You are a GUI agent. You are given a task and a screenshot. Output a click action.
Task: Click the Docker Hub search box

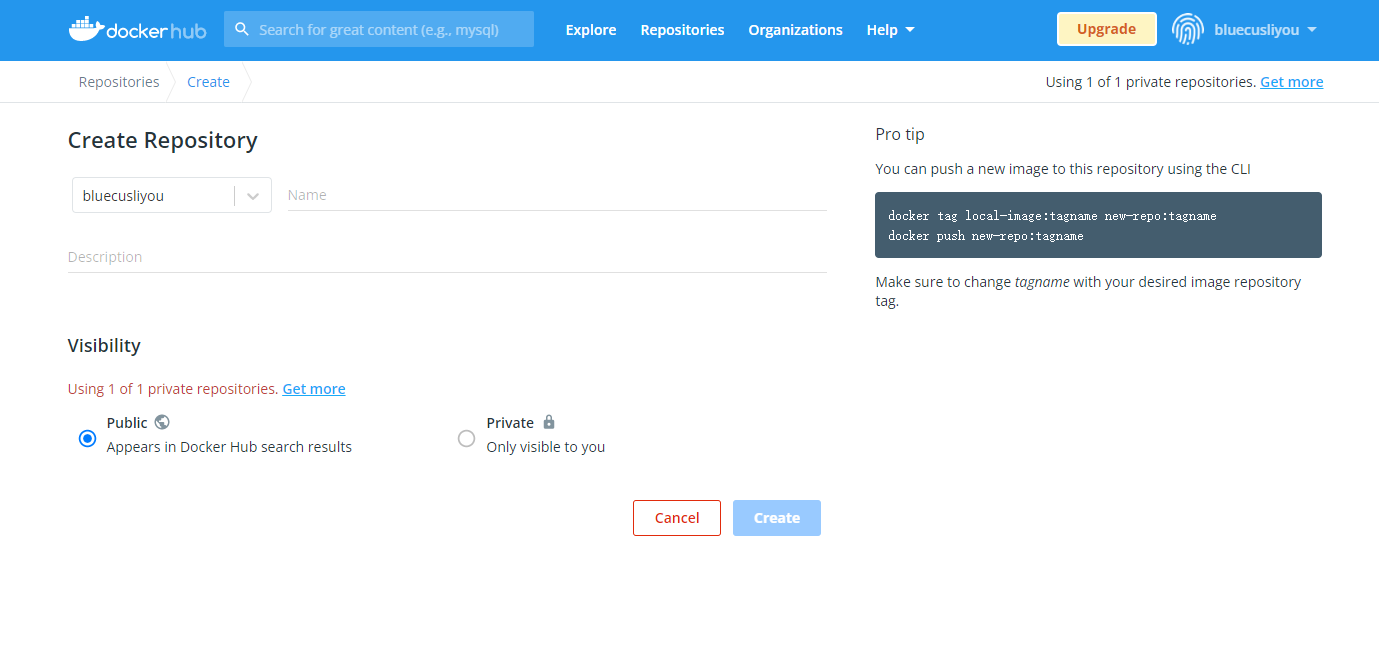379,30
